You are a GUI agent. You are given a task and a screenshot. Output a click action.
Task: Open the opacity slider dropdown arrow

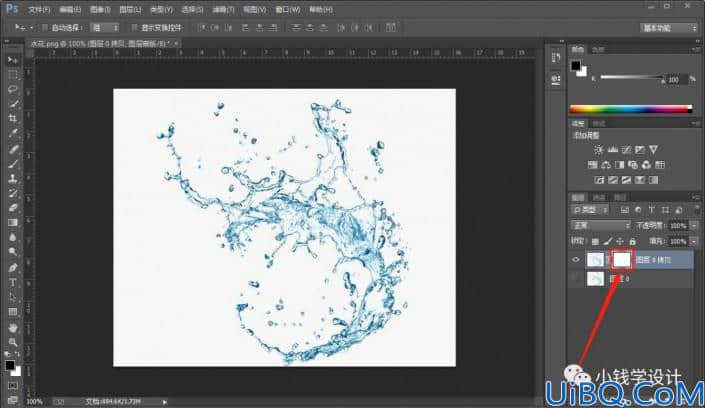(x=694, y=226)
